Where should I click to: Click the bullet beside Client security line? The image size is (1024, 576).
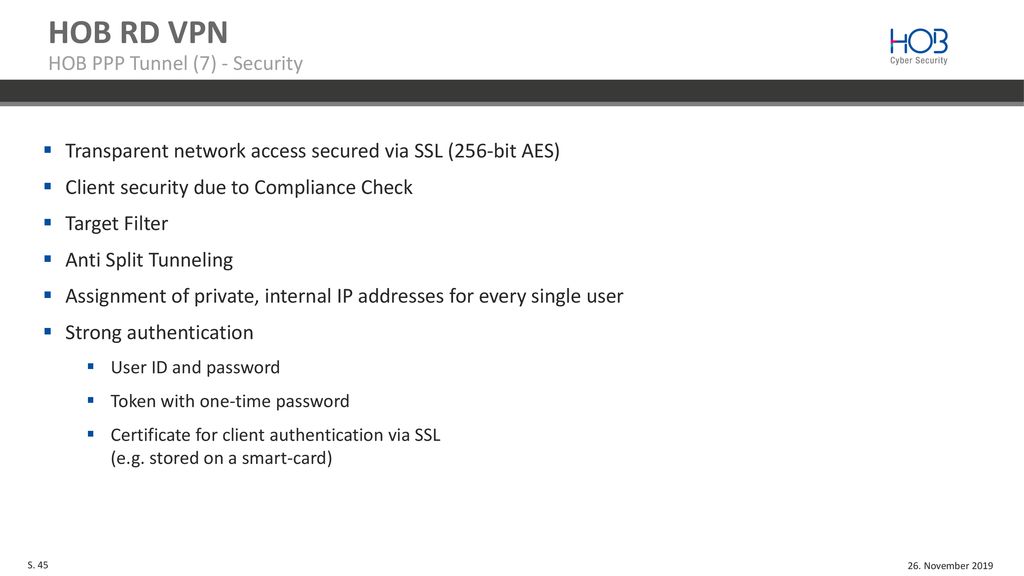point(48,187)
